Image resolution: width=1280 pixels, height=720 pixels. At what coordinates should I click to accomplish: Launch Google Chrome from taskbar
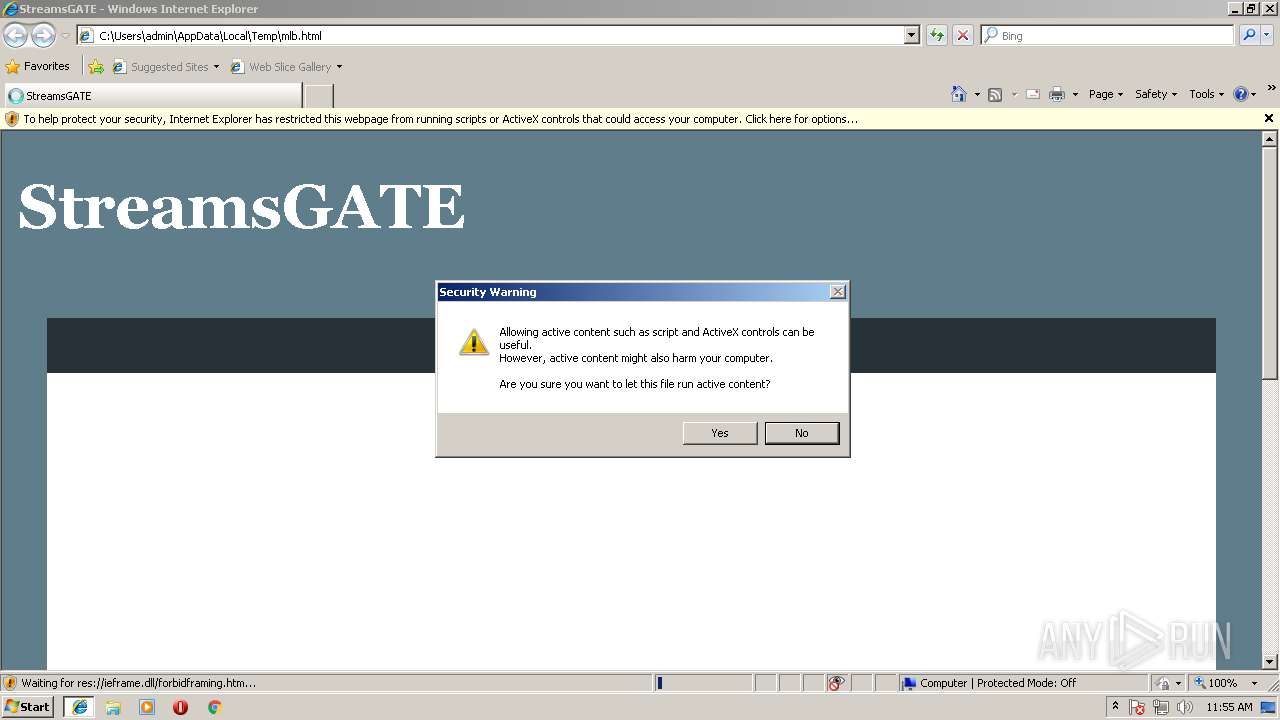214,707
